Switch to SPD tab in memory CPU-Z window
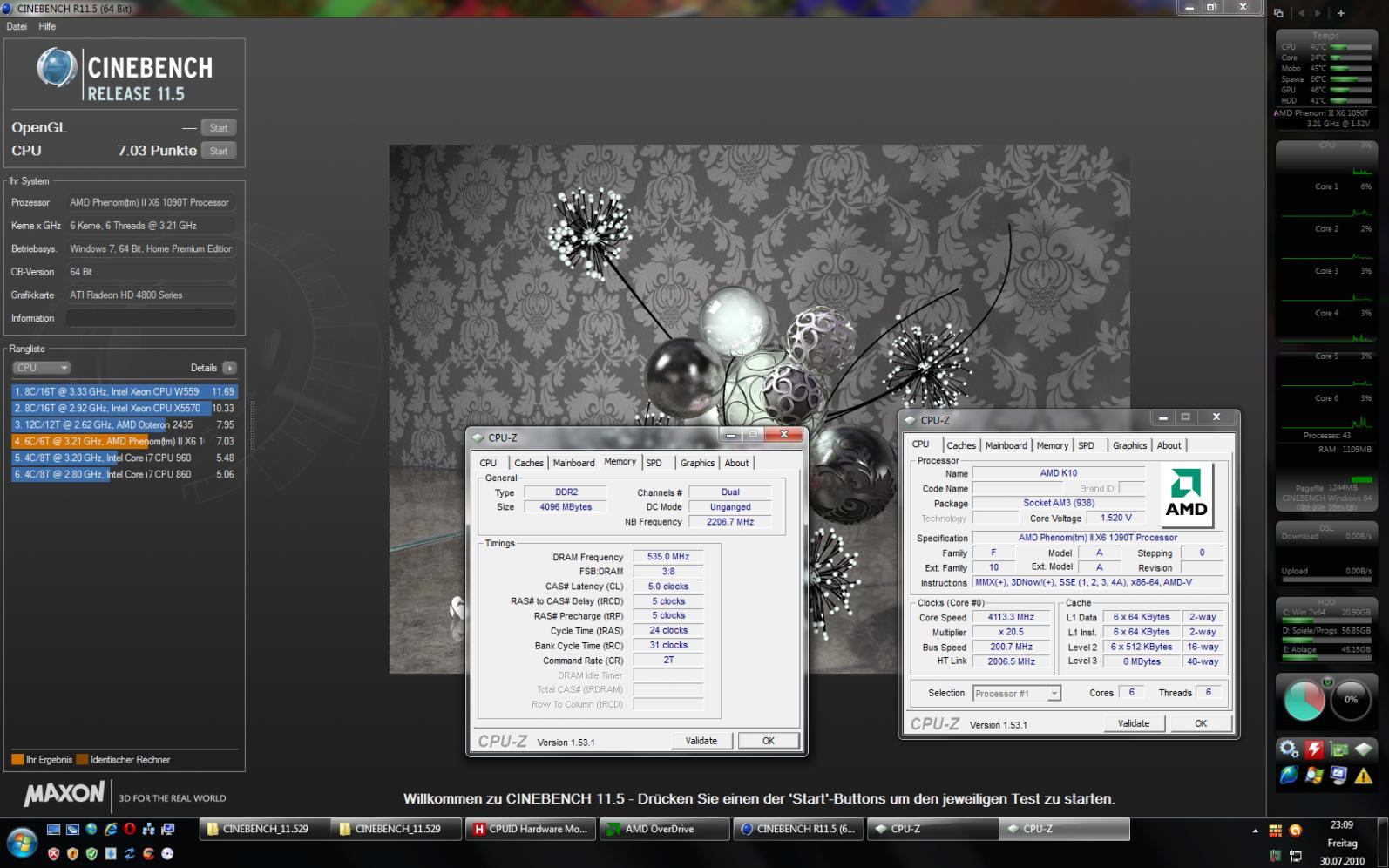This screenshot has height=868, width=1389. click(x=654, y=463)
